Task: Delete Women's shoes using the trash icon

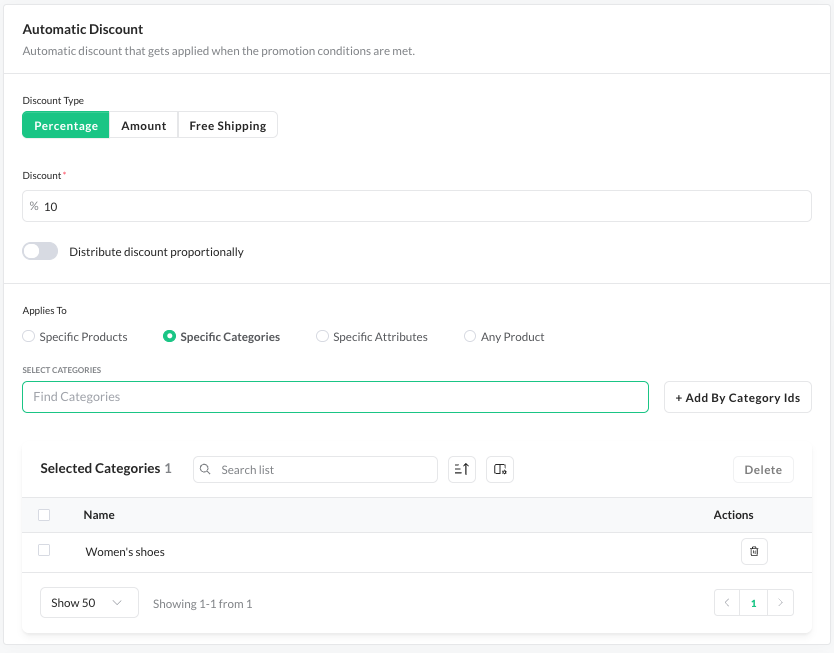Action: (754, 551)
